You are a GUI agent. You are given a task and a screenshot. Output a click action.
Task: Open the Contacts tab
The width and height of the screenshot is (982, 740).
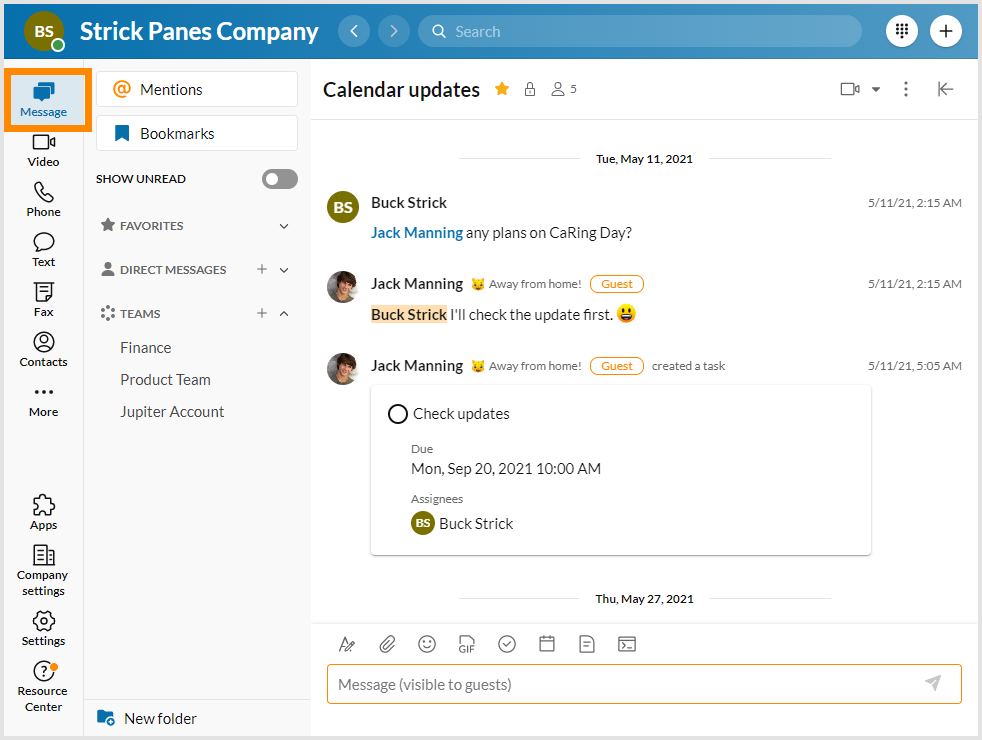(43, 349)
